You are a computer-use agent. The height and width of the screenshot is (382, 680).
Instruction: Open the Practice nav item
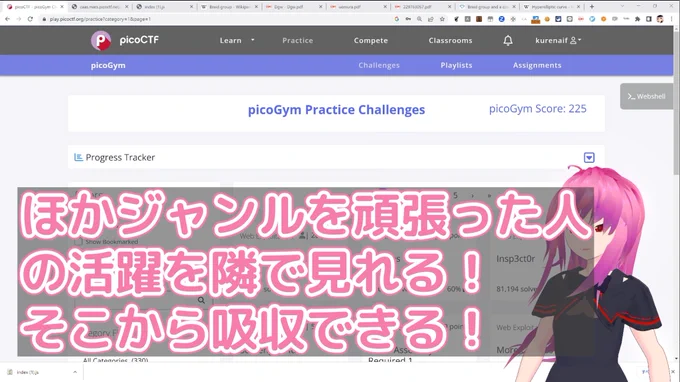click(298, 40)
